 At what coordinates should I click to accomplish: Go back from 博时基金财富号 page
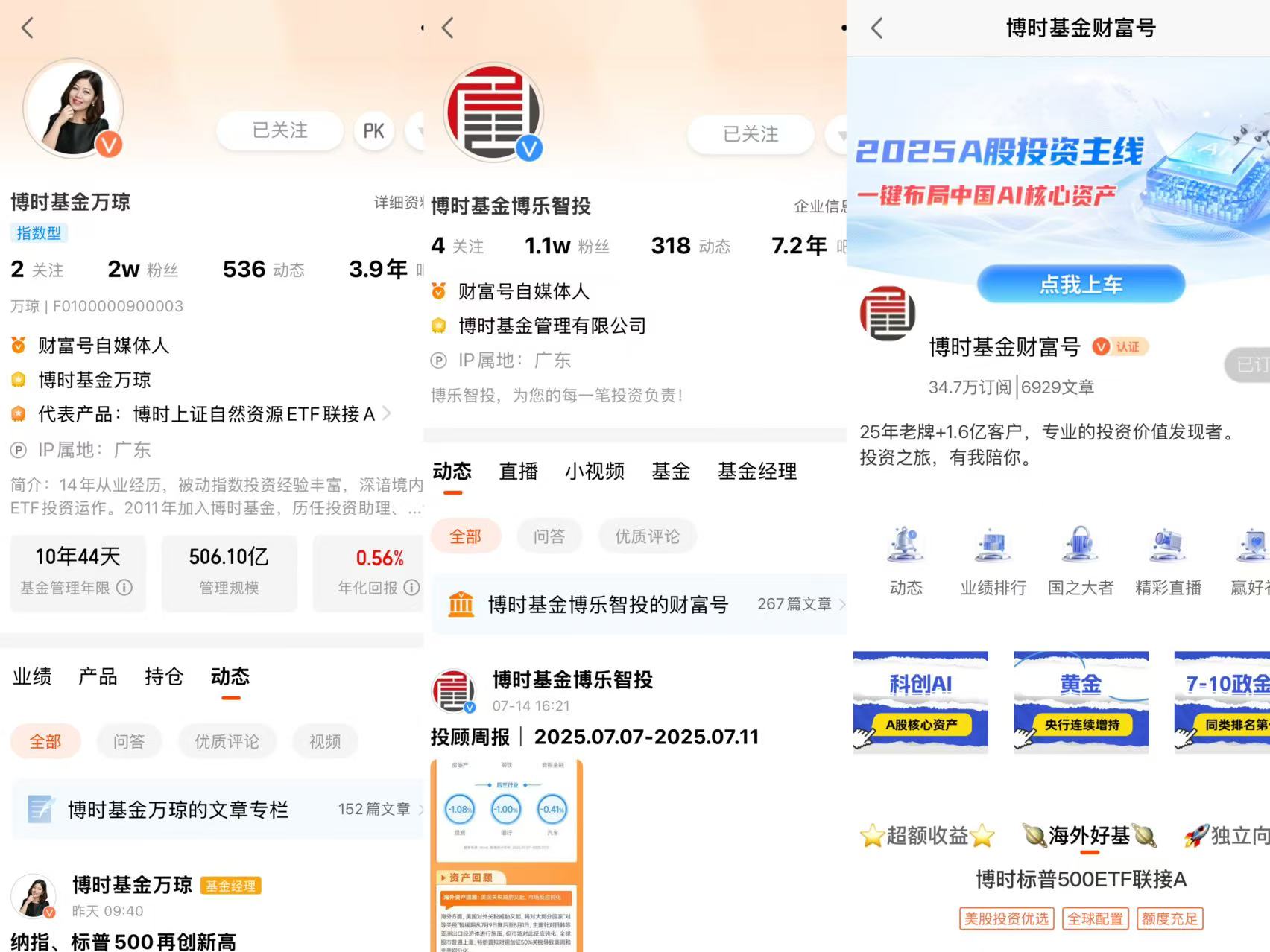click(877, 28)
